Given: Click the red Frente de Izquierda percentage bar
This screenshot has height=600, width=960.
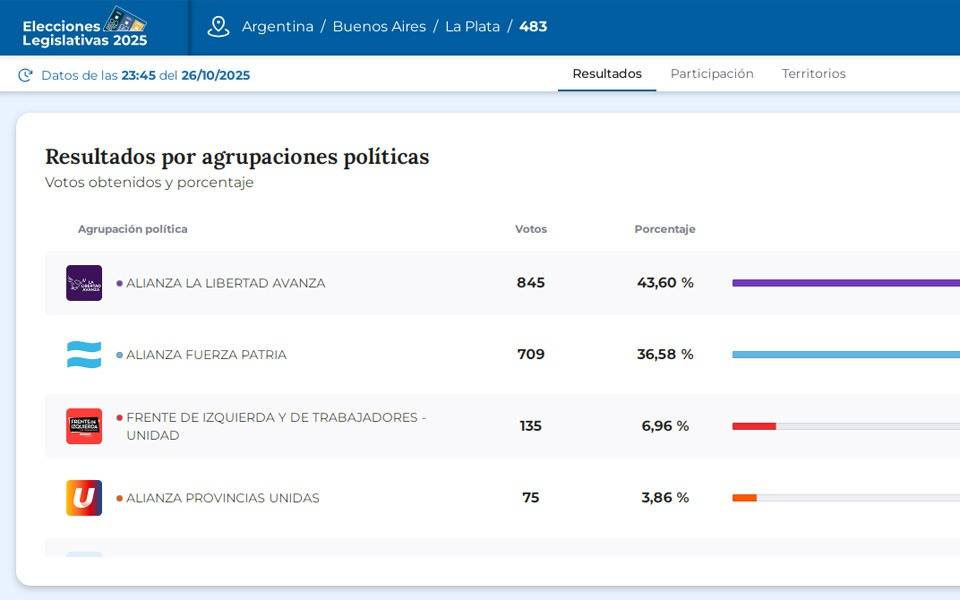Looking at the screenshot, I should (754, 426).
